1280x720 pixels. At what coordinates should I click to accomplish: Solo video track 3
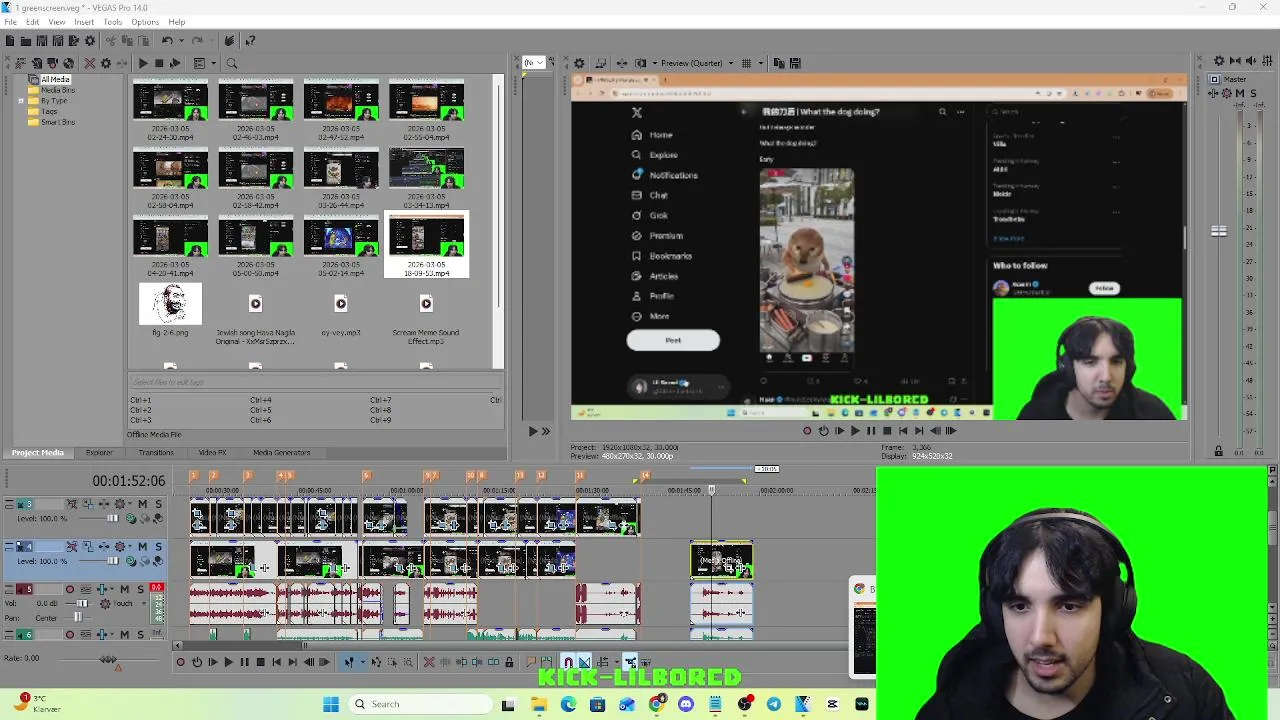click(x=157, y=504)
